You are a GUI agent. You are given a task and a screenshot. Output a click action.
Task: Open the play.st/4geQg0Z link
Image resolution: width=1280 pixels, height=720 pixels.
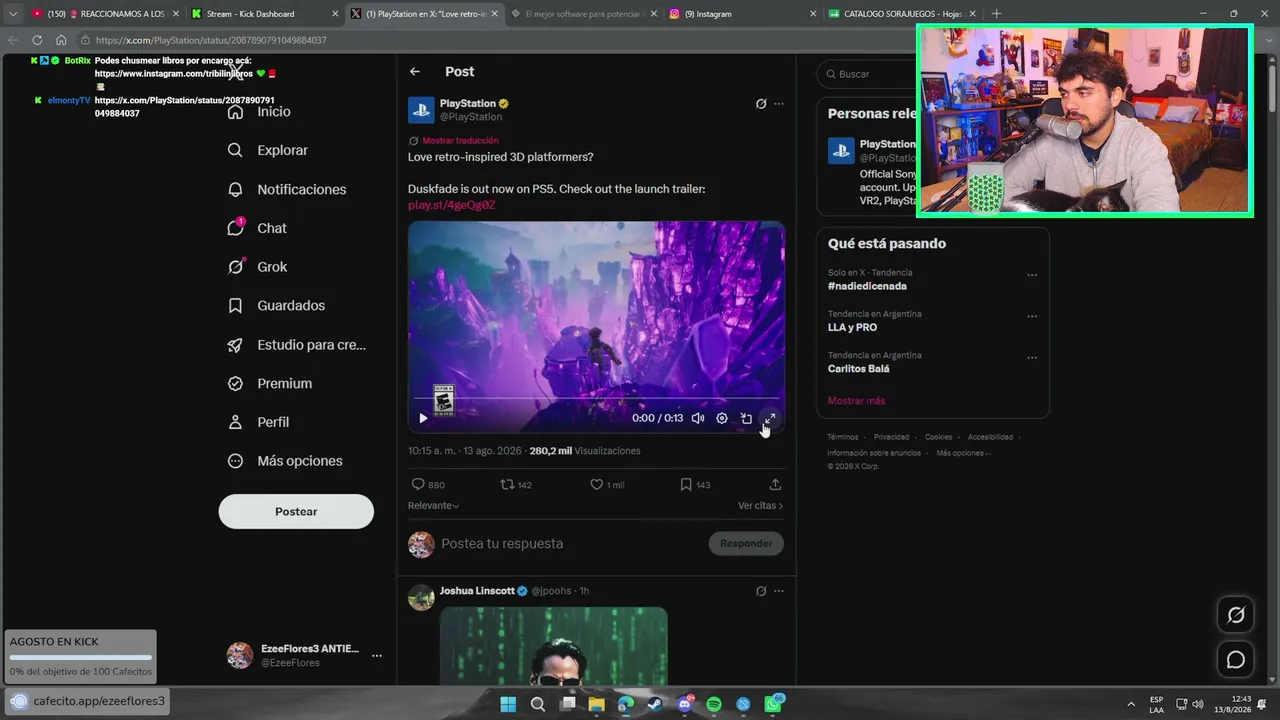[452, 205]
